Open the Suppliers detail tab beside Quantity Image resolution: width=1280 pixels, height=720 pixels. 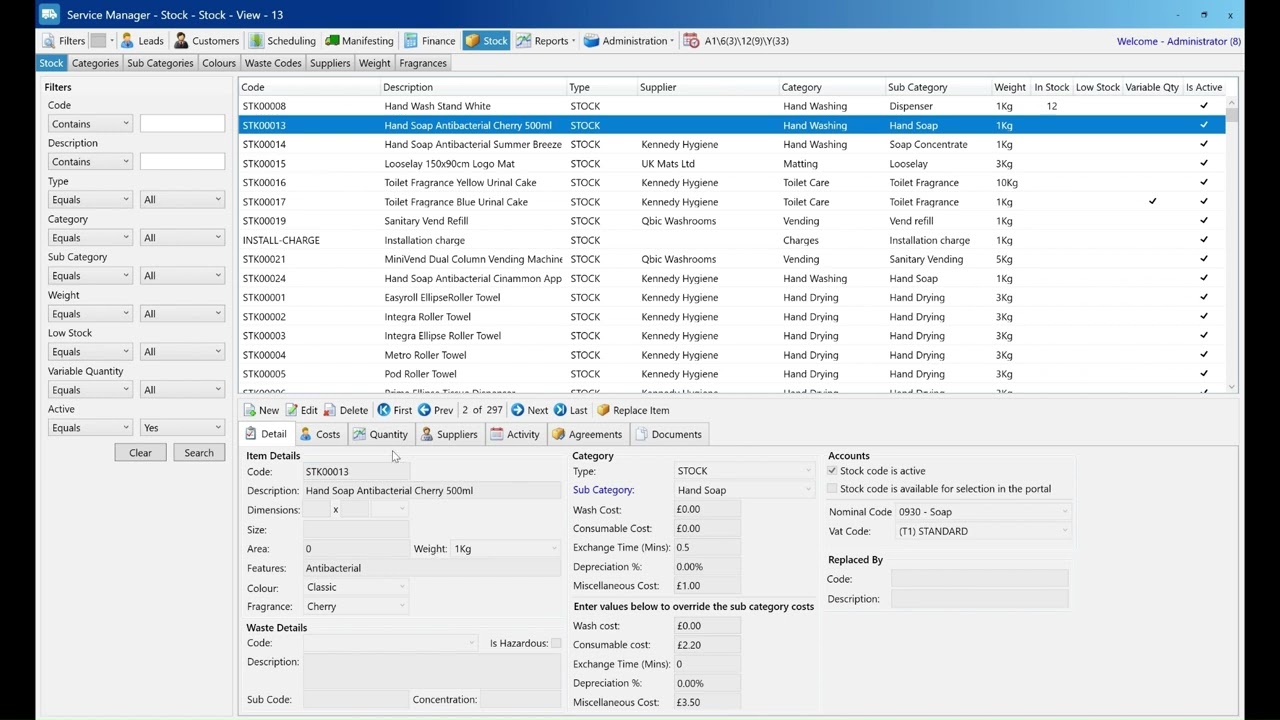(x=449, y=434)
